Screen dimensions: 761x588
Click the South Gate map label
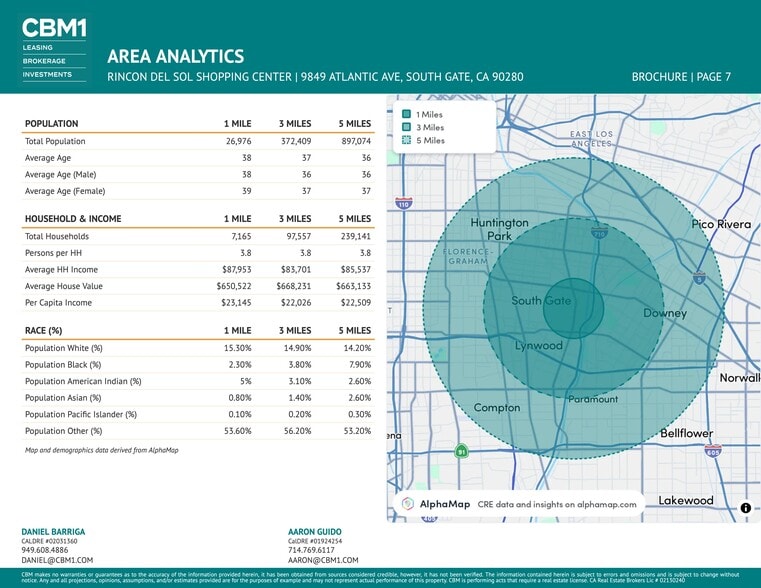click(541, 301)
